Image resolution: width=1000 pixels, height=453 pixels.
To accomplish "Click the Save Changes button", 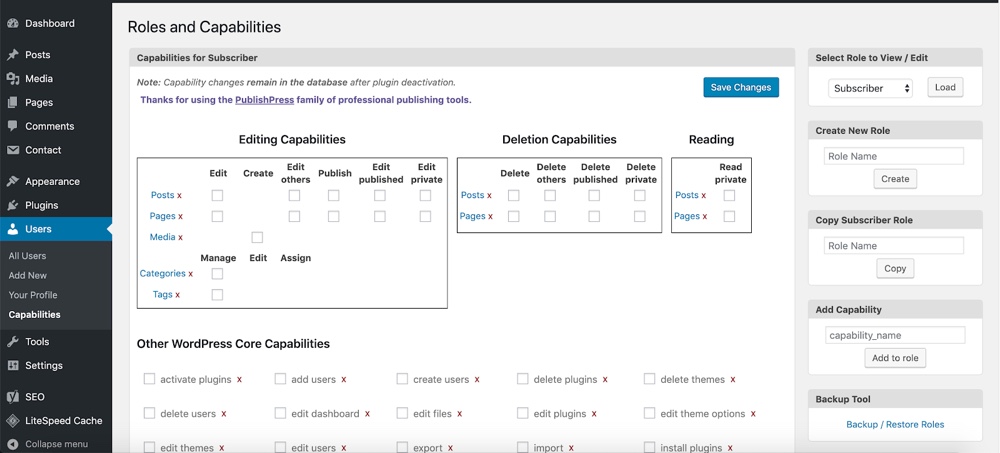I will (x=741, y=87).
